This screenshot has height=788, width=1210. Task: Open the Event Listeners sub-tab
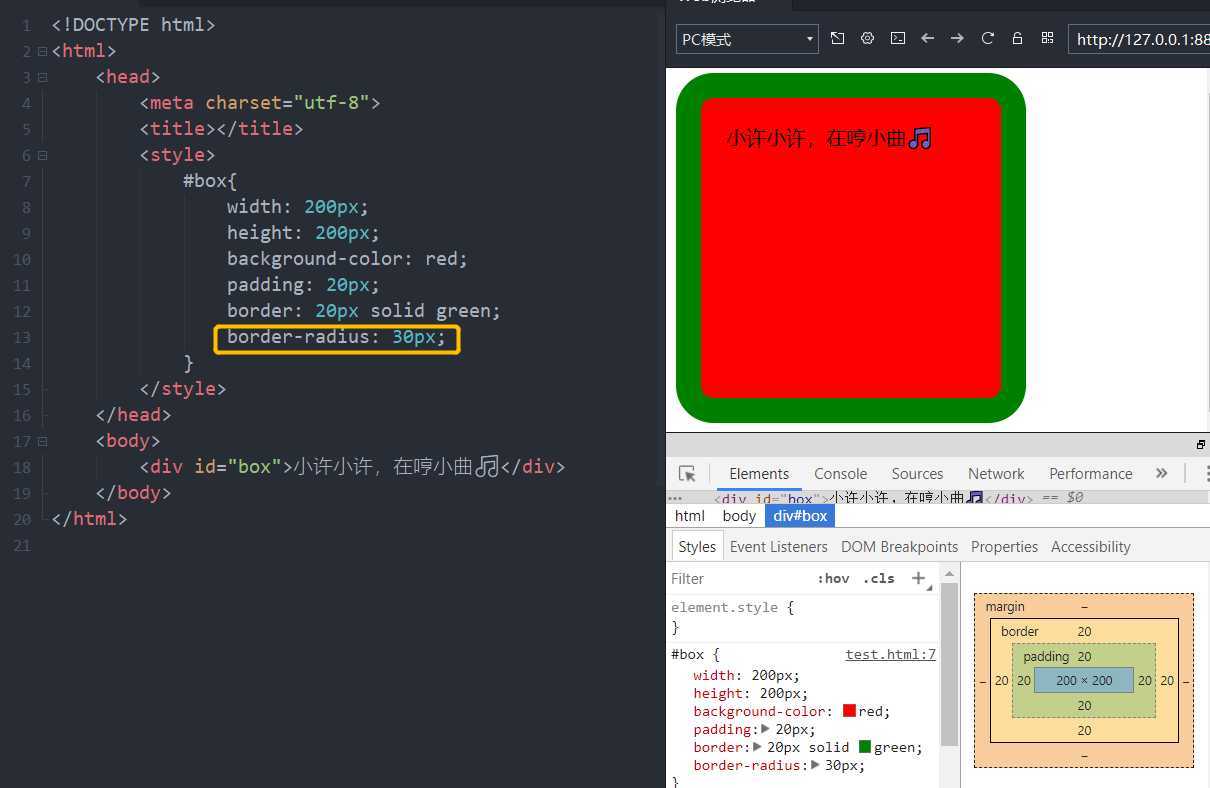[779, 546]
